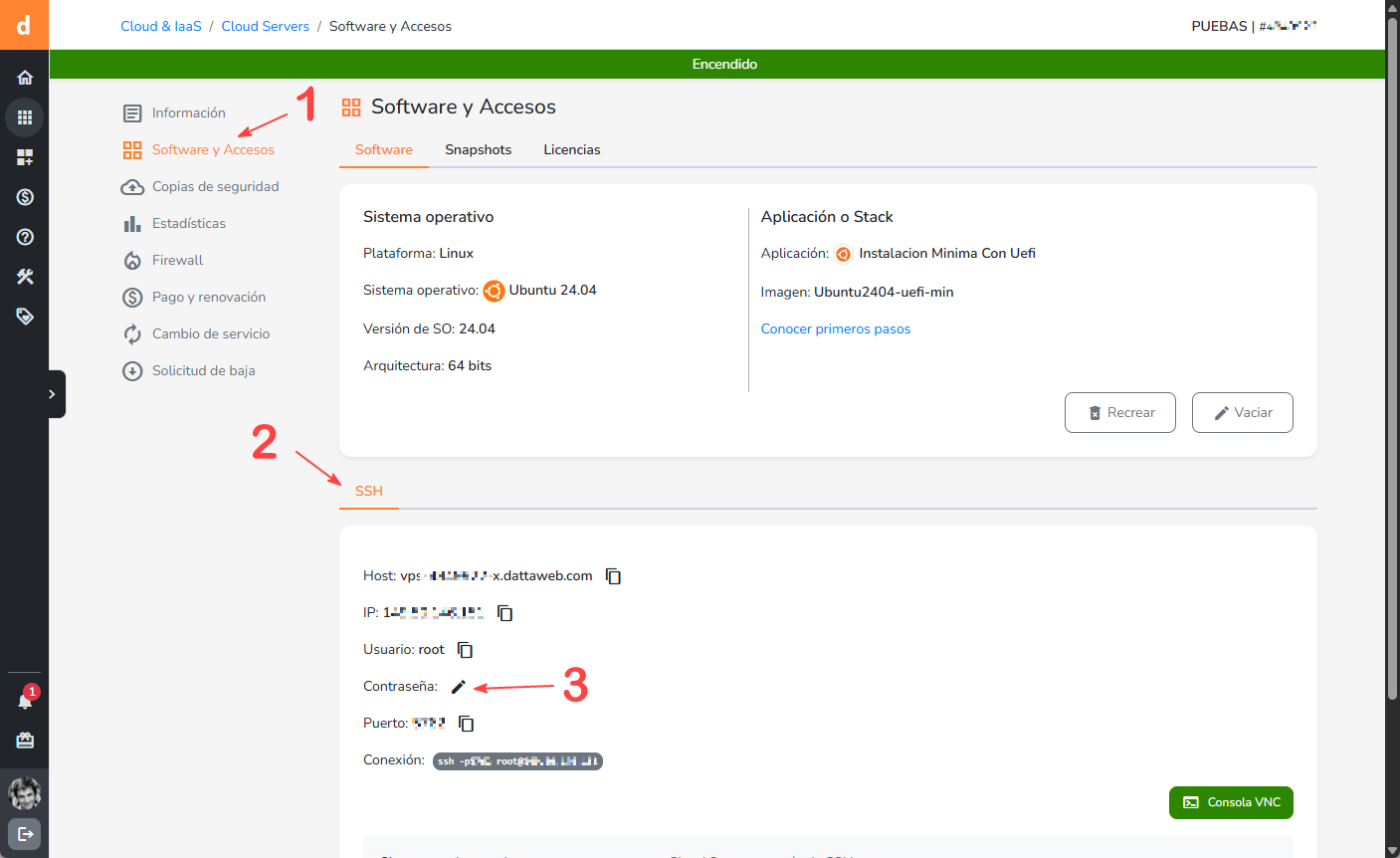Select Software y Accesos menu item

(213, 149)
